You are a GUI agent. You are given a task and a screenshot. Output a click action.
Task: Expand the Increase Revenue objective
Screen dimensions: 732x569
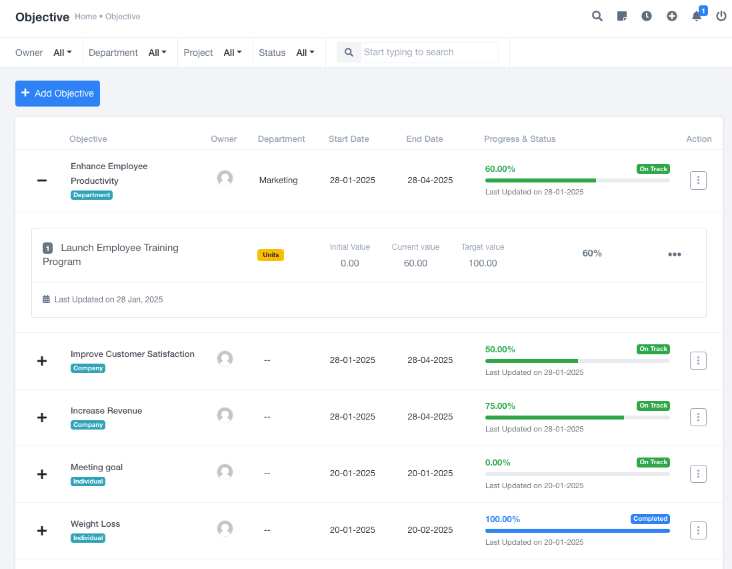pyautogui.click(x=42, y=417)
